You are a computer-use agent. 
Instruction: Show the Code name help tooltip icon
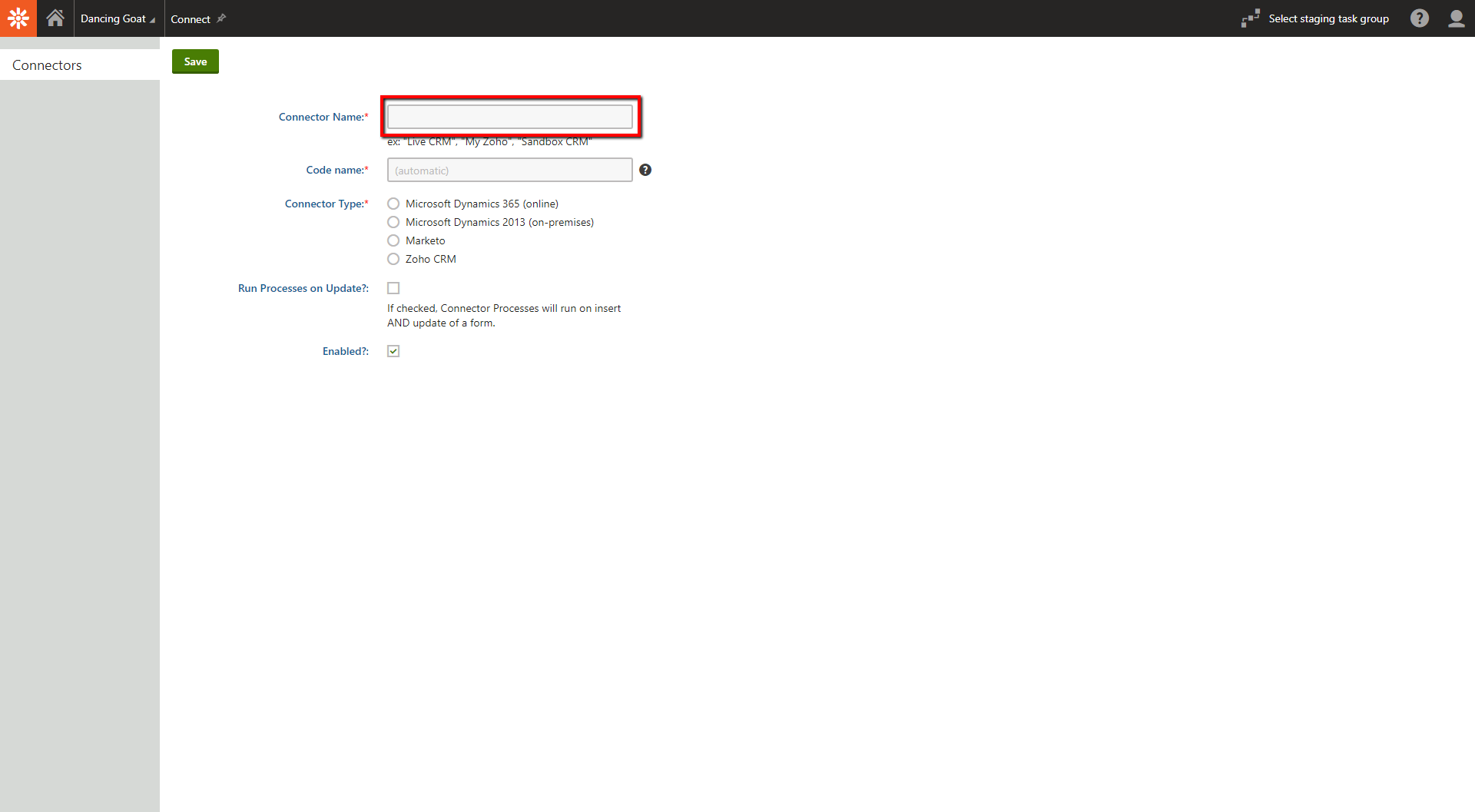tap(645, 170)
